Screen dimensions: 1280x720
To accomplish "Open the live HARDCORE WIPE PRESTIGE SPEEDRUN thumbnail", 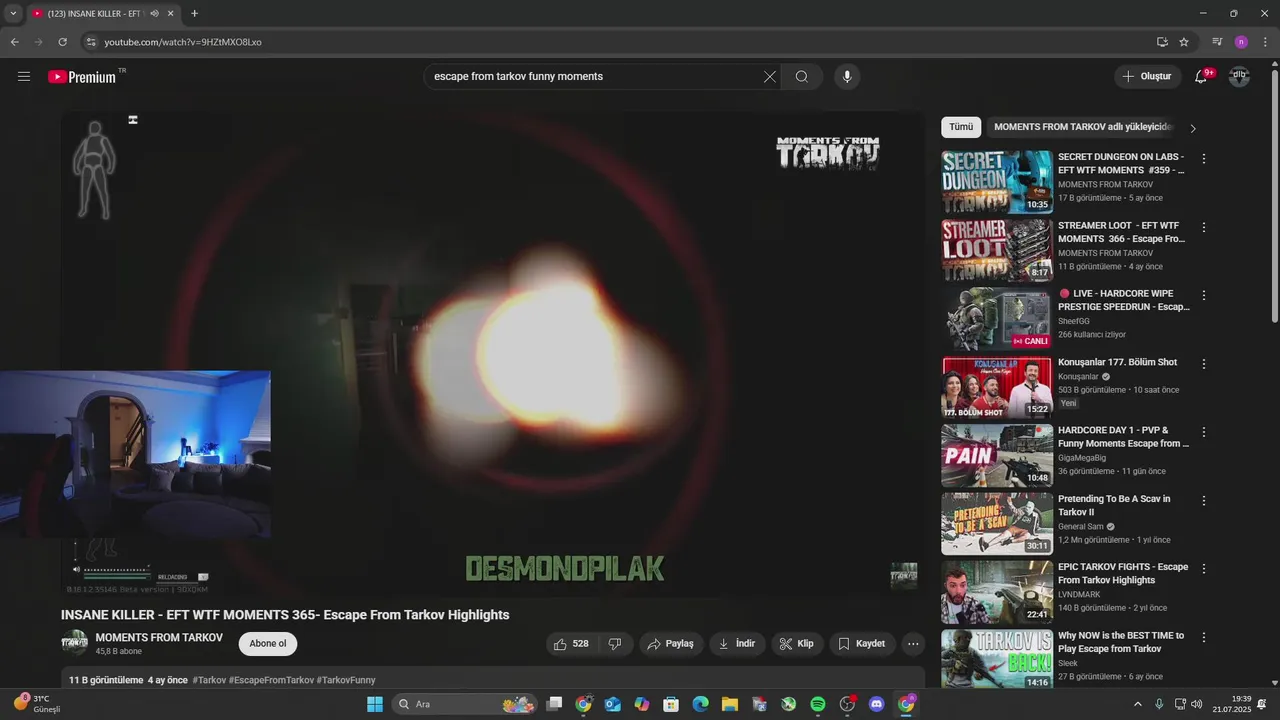I will [x=997, y=319].
